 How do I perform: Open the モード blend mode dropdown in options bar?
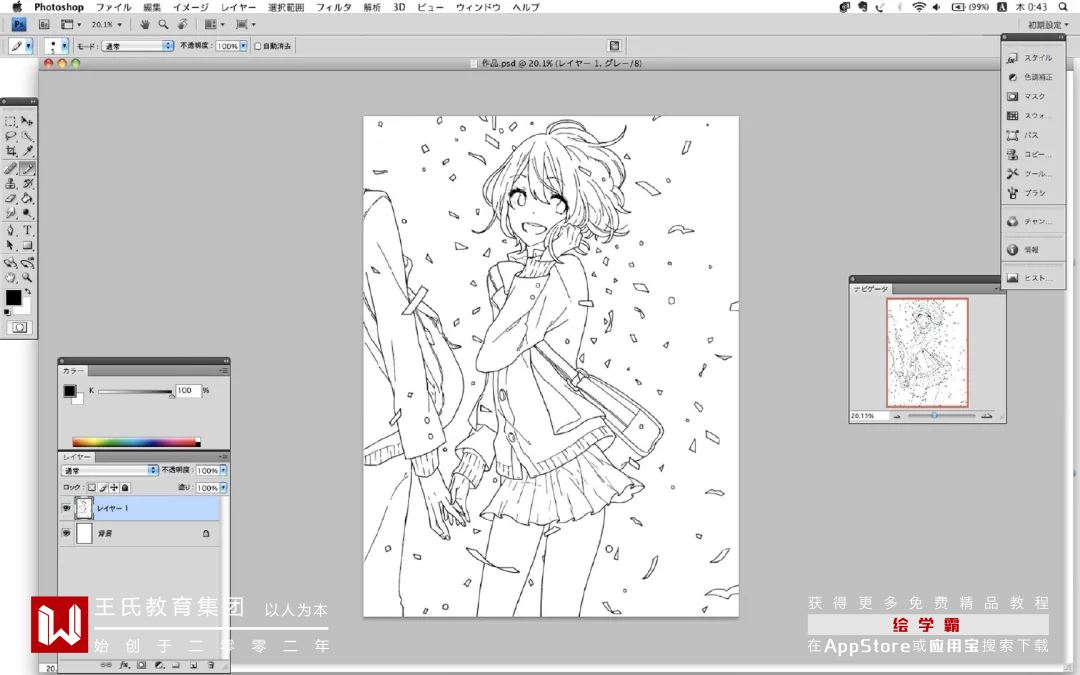[x=137, y=46]
